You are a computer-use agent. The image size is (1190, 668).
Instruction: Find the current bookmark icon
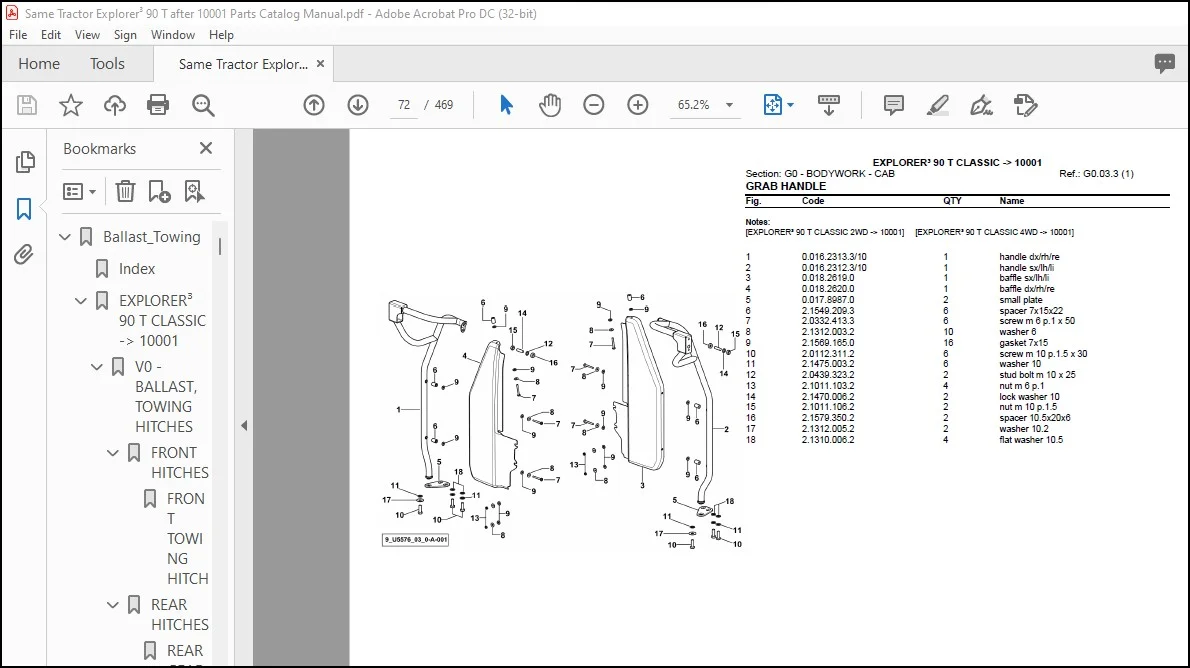tap(194, 191)
